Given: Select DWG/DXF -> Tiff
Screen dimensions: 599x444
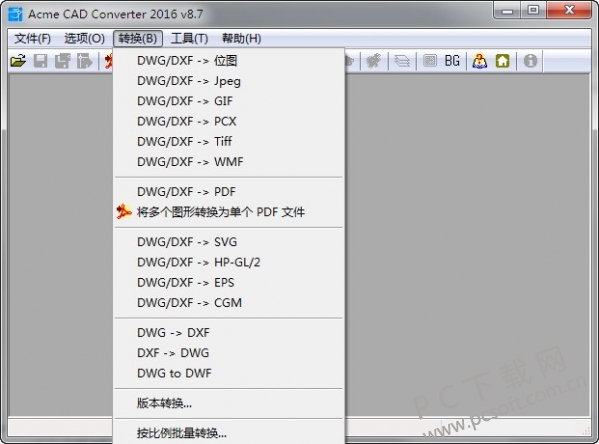Looking at the screenshot, I should 229,142.
